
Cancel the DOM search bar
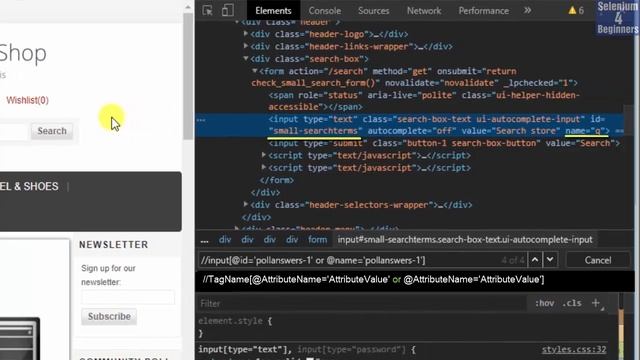pos(598,260)
